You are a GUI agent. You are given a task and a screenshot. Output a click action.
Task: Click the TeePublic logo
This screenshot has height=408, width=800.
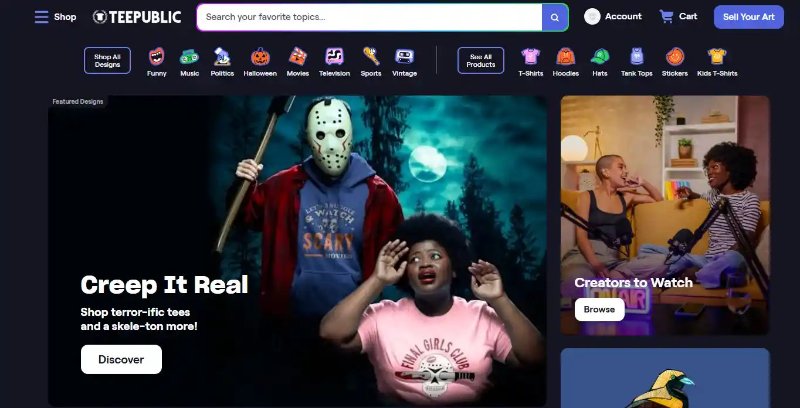click(x=137, y=17)
